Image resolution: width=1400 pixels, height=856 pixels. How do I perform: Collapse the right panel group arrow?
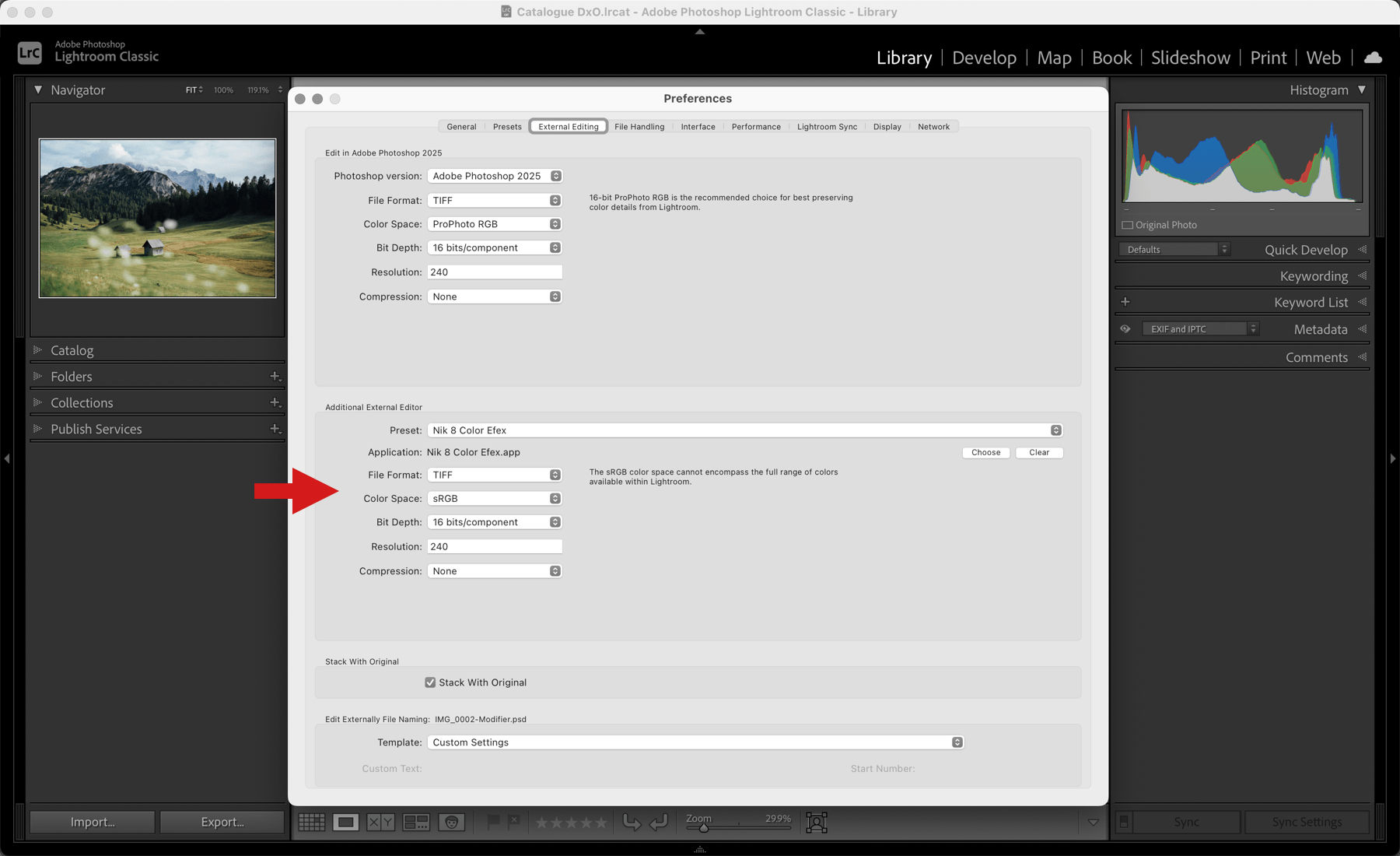(x=1392, y=458)
